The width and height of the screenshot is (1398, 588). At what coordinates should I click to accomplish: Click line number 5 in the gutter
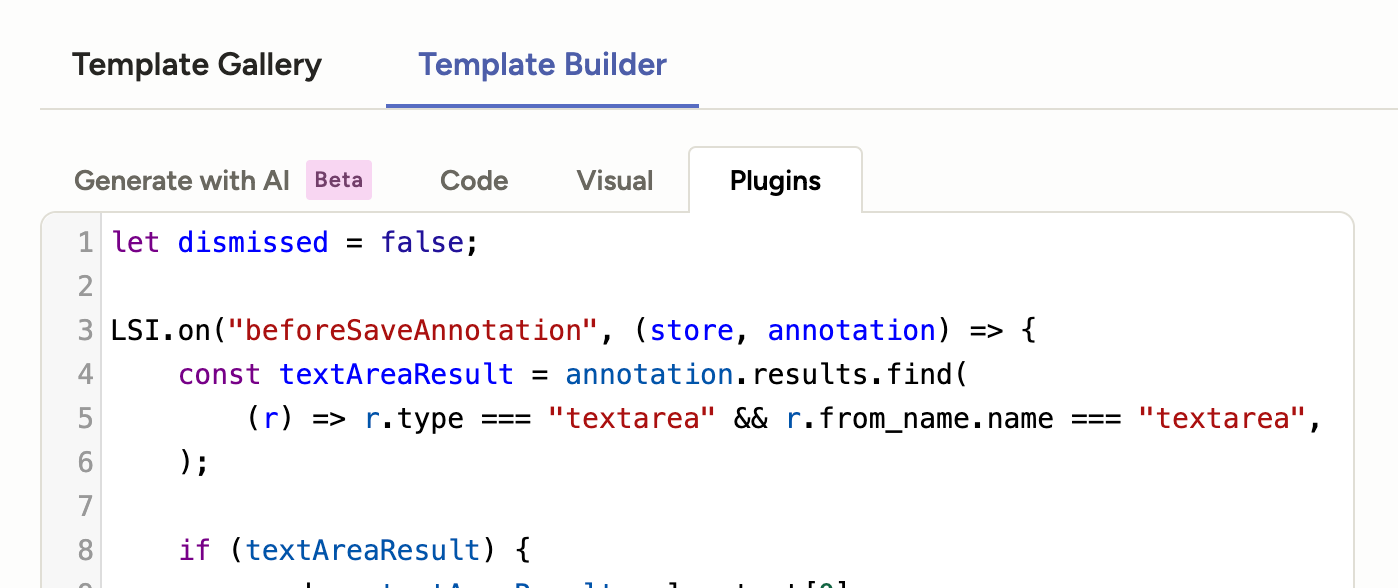tap(85, 418)
